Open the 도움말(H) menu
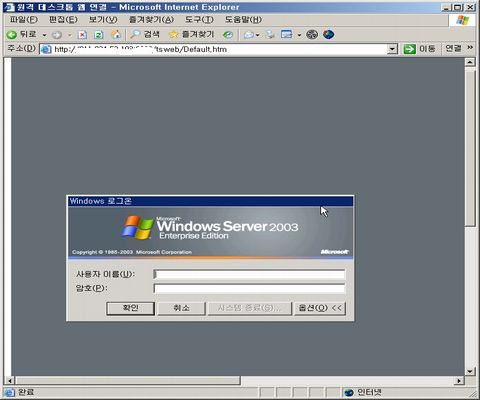Image resolution: width=480 pixels, height=400 pixels. coord(243,20)
